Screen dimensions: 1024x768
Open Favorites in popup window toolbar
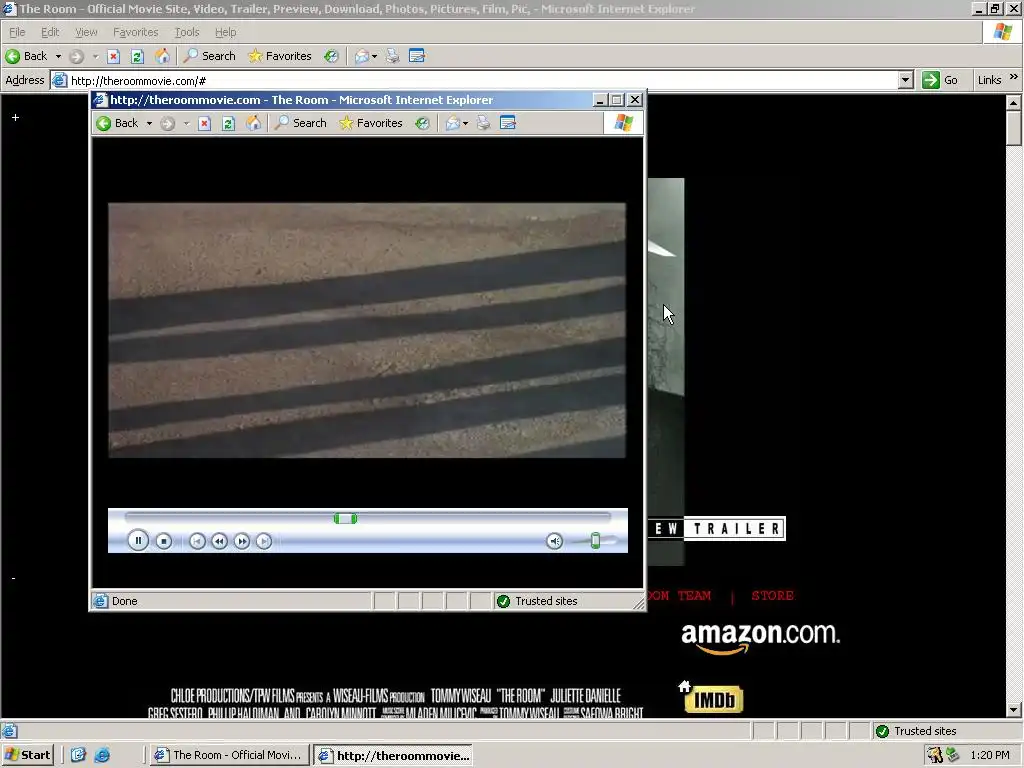(371, 123)
